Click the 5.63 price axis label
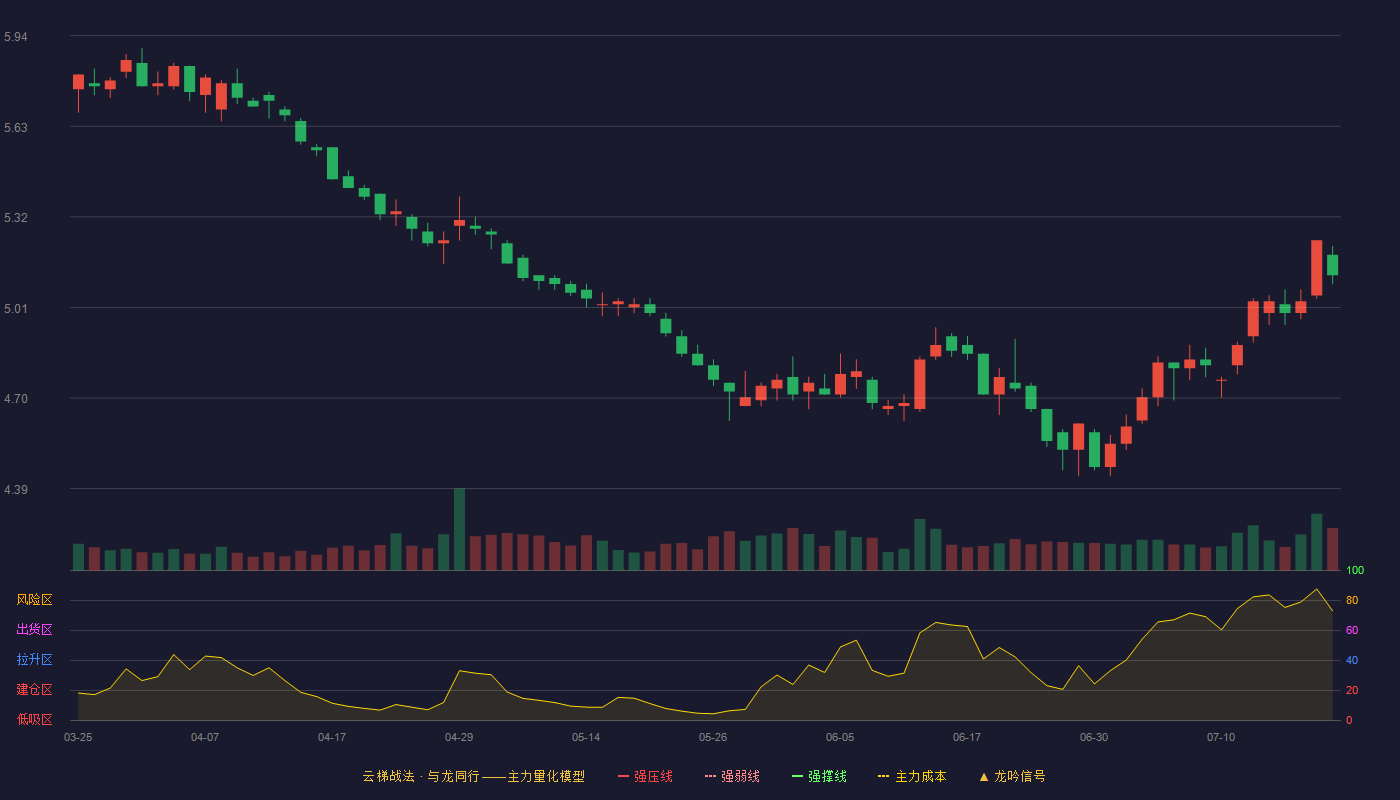This screenshot has width=1400, height=800. tap(16, 128)
